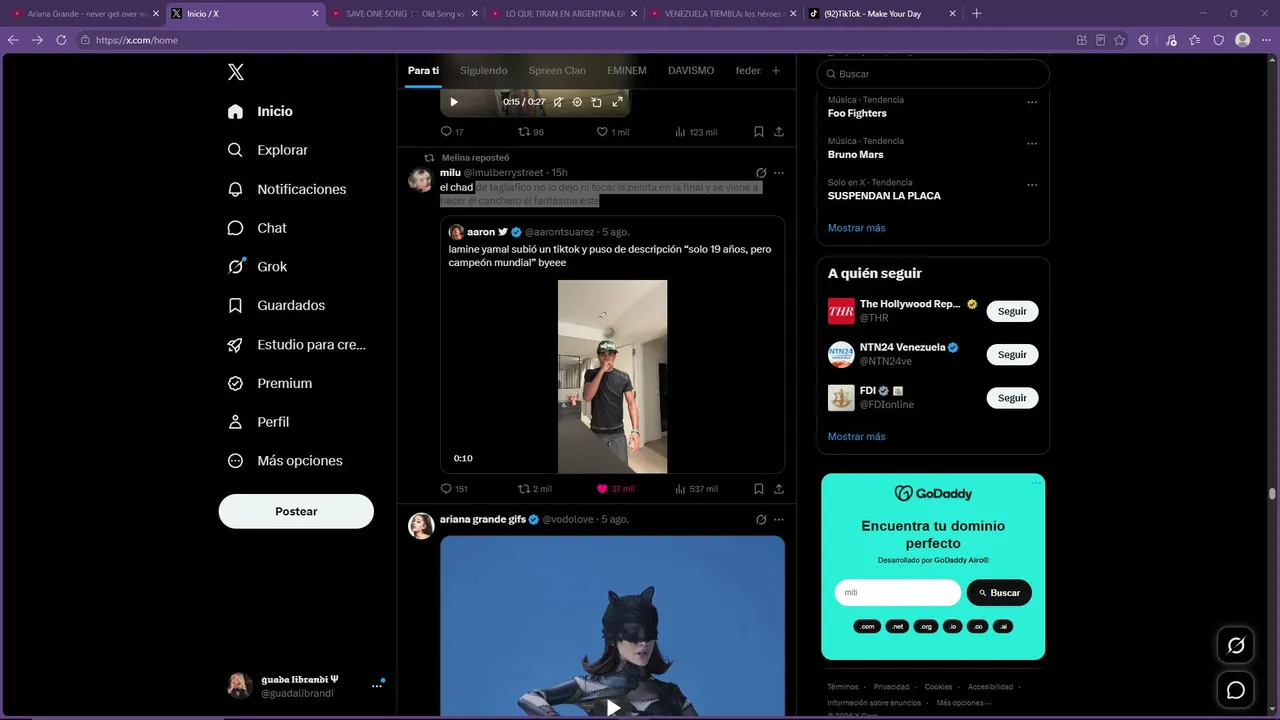The width and height of the screenshot is (1280, 720).
Task: Open more options on ariana grande gifs post
Action: (x=779, y=520)
